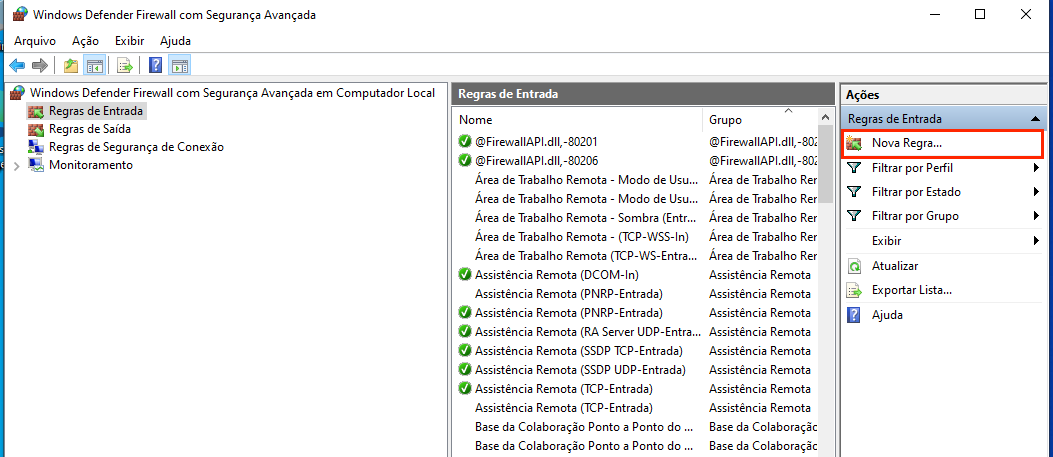
Task: Click group cell of the DCOM-In row
Action: click(x=760, y=274)
